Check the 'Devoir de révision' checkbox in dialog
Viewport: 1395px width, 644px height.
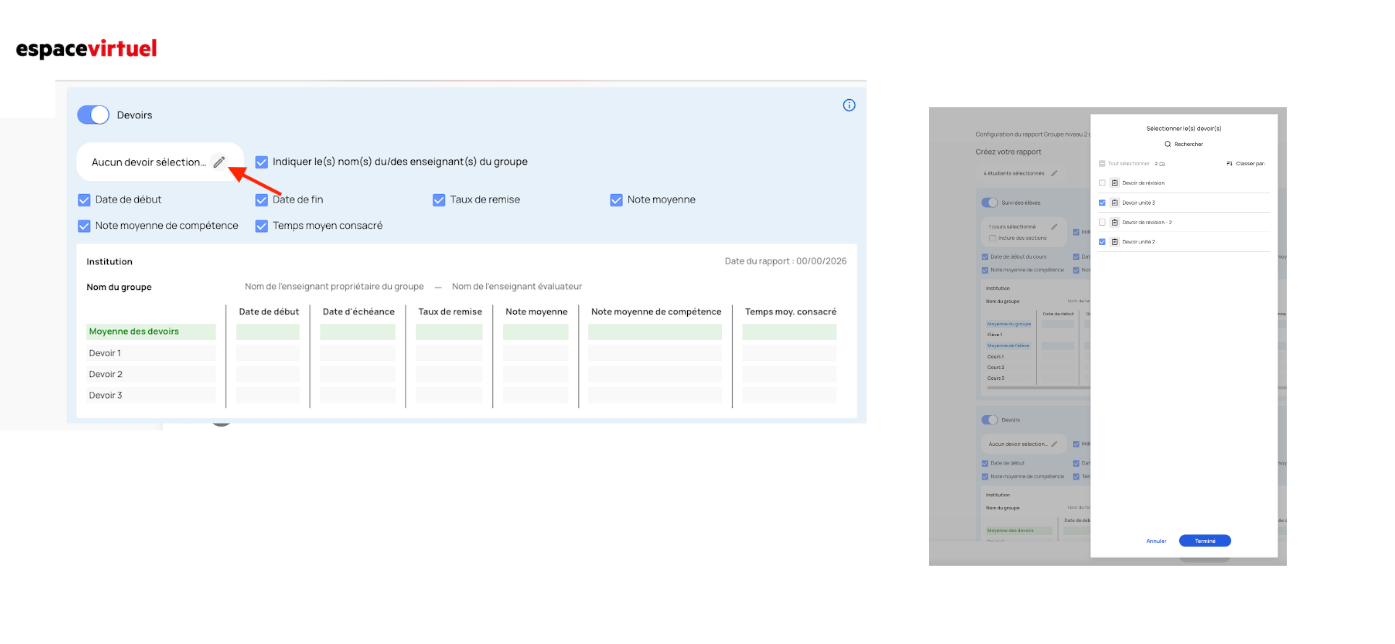[1102, 183]
